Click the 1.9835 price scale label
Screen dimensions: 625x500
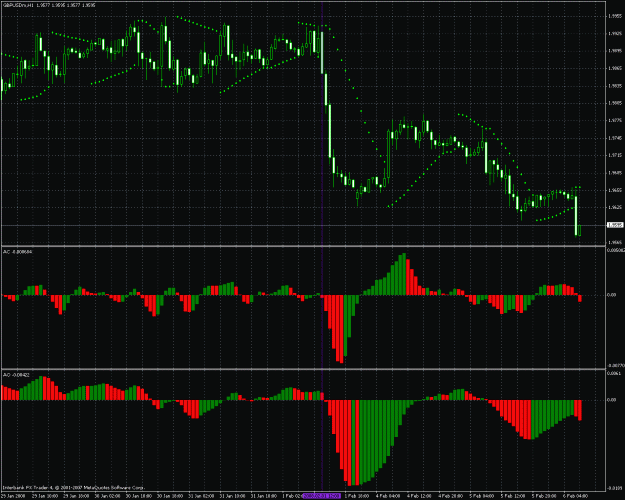(615, 86)
